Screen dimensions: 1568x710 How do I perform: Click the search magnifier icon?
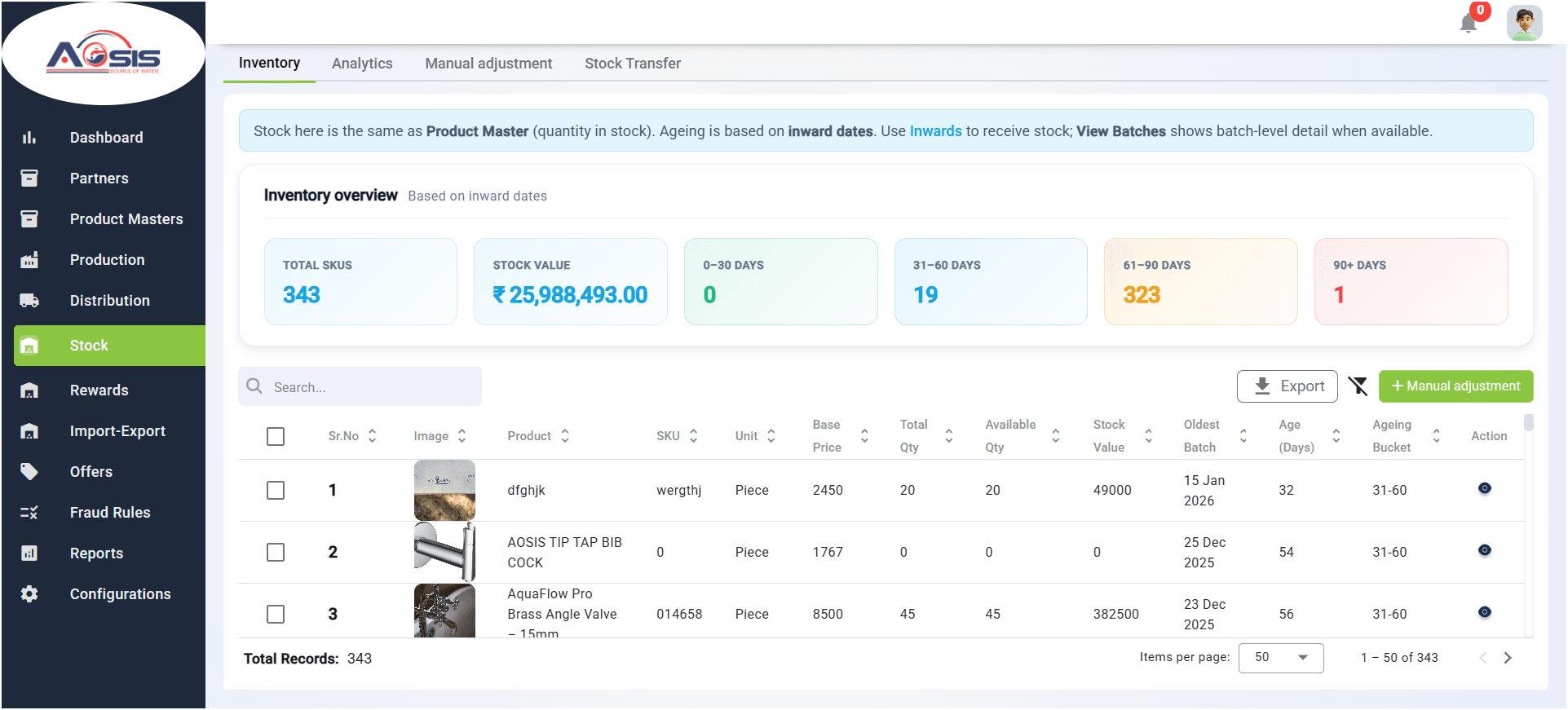(254, 386)
